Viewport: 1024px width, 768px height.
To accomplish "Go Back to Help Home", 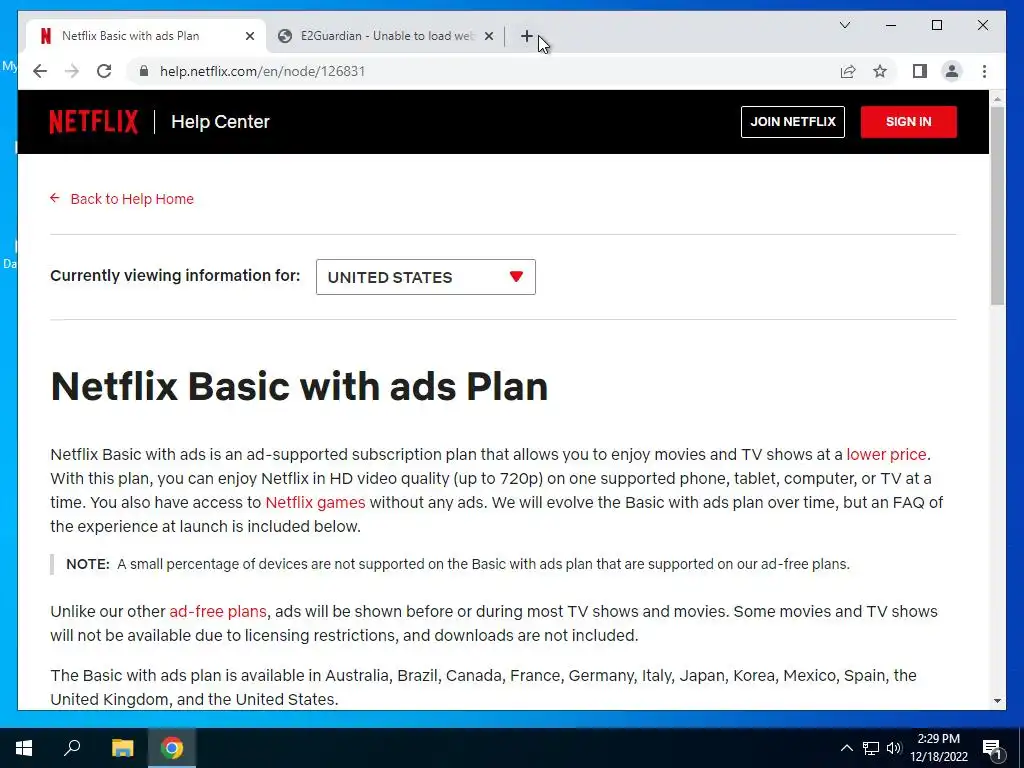I will tap(122, 199).
